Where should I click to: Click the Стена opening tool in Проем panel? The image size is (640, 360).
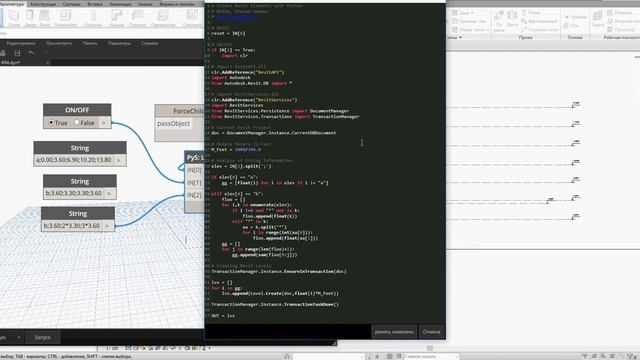click(531, 13)
